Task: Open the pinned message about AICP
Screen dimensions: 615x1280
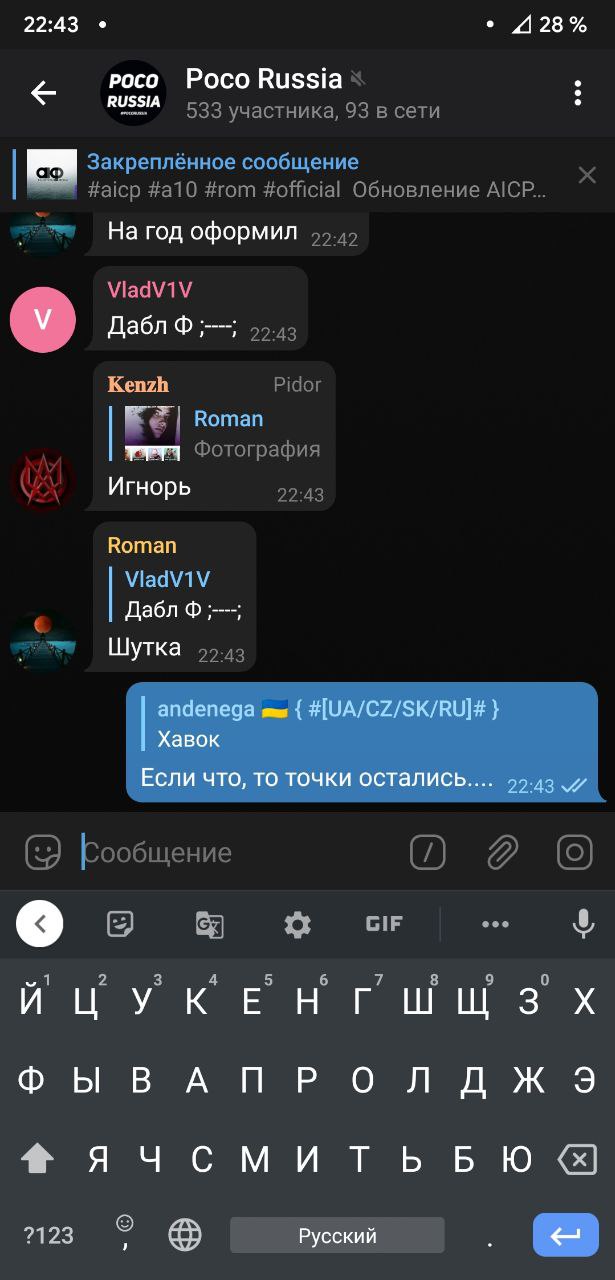Action: click(x=290, y=176)
